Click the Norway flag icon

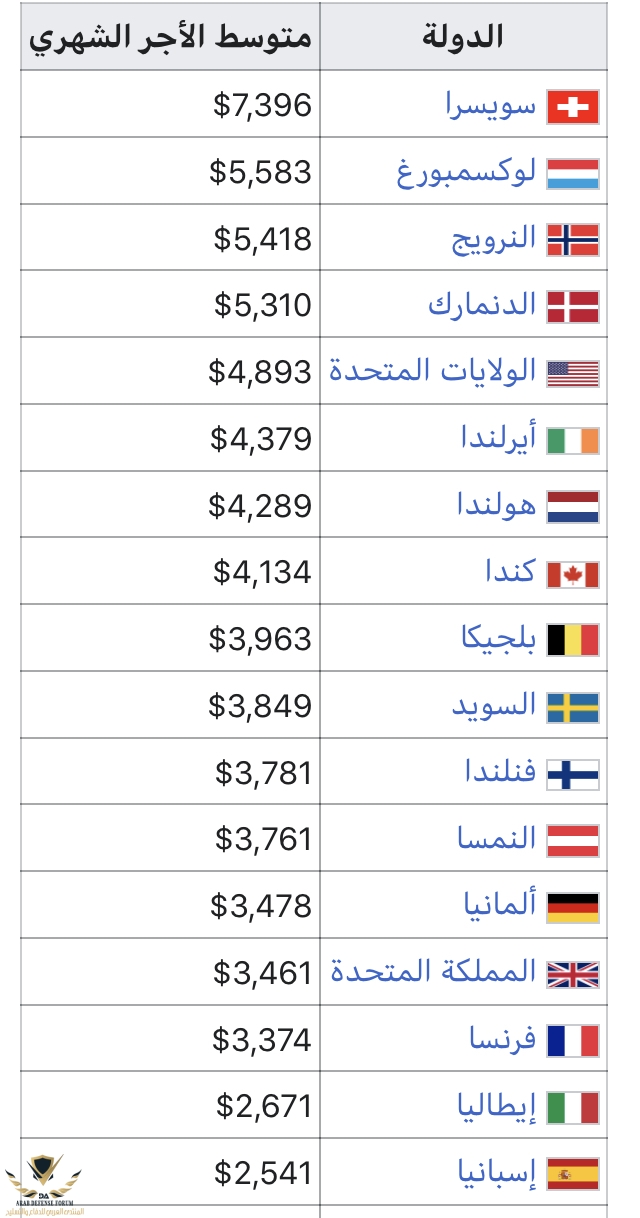(x=573, y=240)
